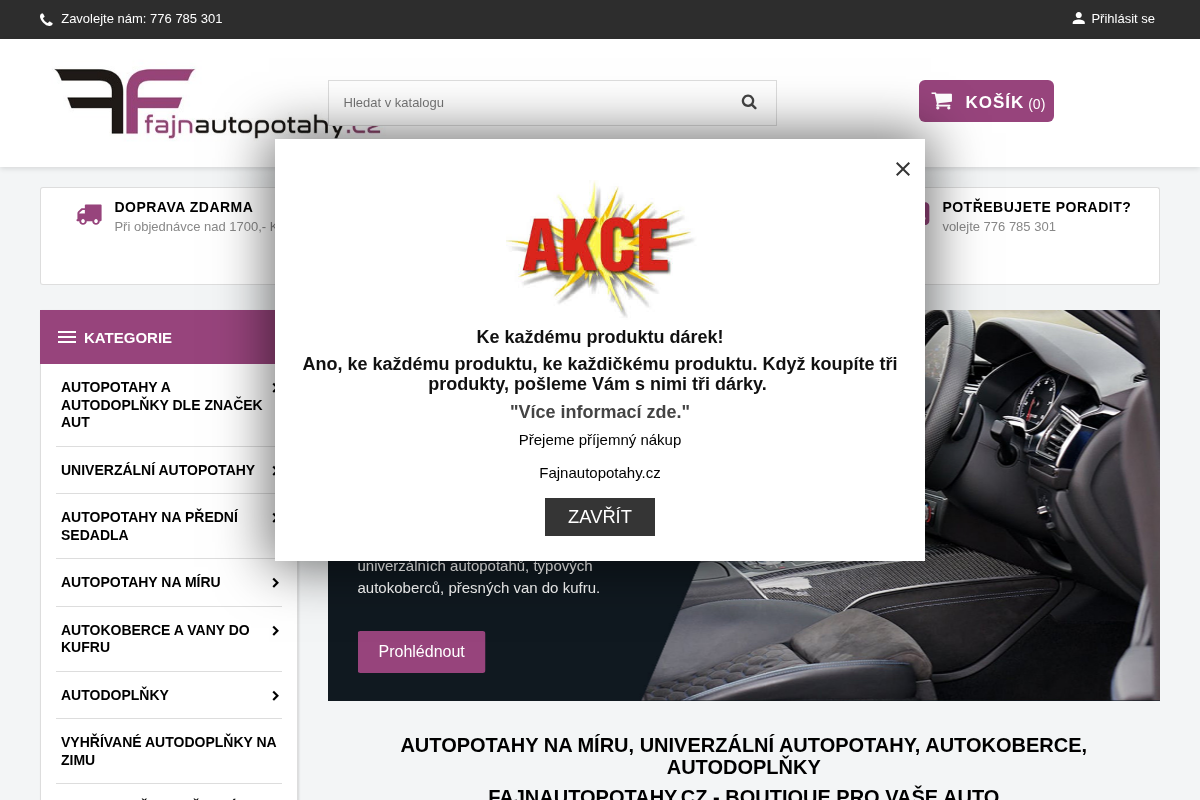Viewport: 1200px width, 800px height.
Task: Open Autopotahy na přední sedadla category
Action: [149, 526]
